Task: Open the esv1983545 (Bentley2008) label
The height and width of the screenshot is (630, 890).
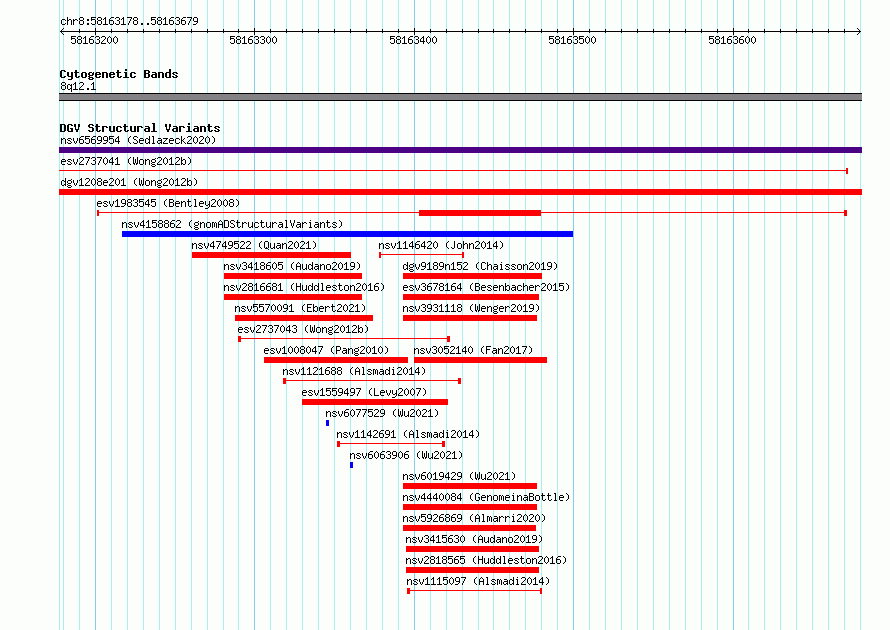Action: click(x=168, y=203)
